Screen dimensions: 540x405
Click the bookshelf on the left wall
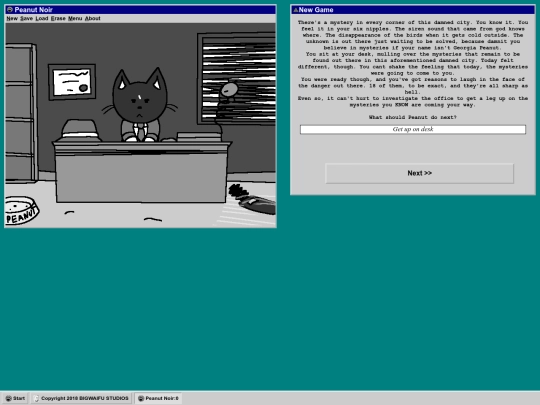21,113
